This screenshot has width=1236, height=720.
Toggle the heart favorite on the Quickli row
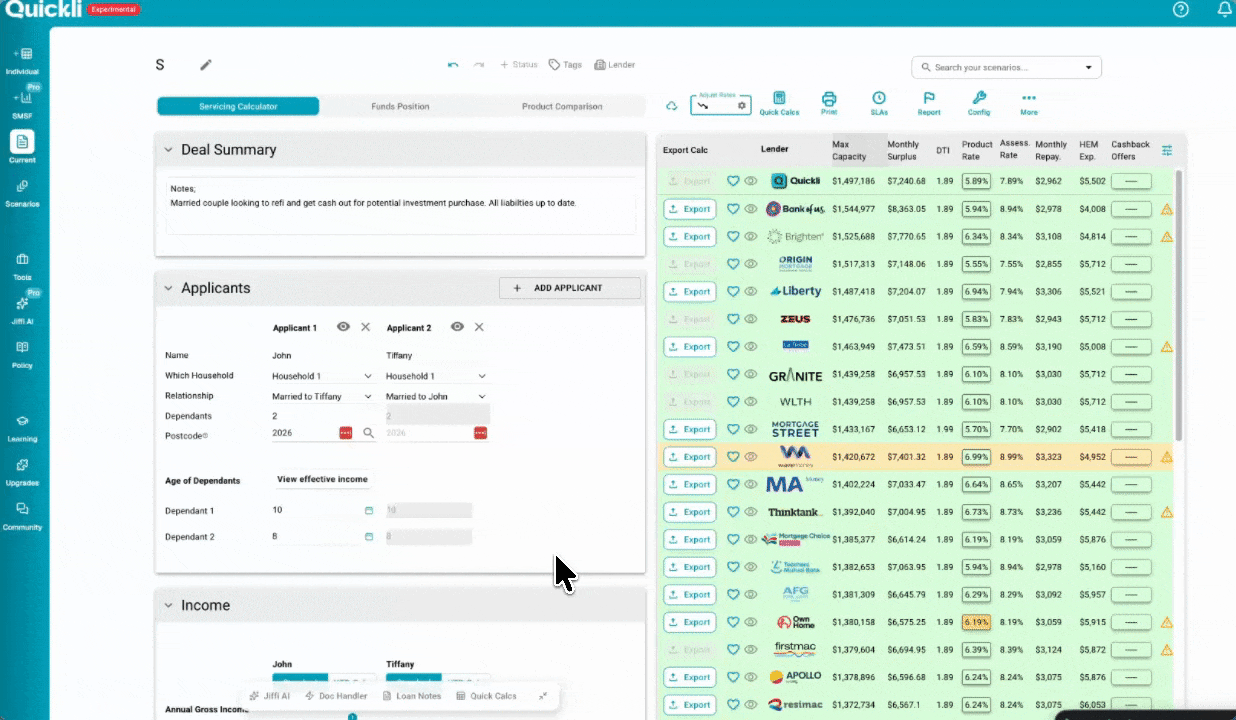pyautogui.click(x=733, y=181)
